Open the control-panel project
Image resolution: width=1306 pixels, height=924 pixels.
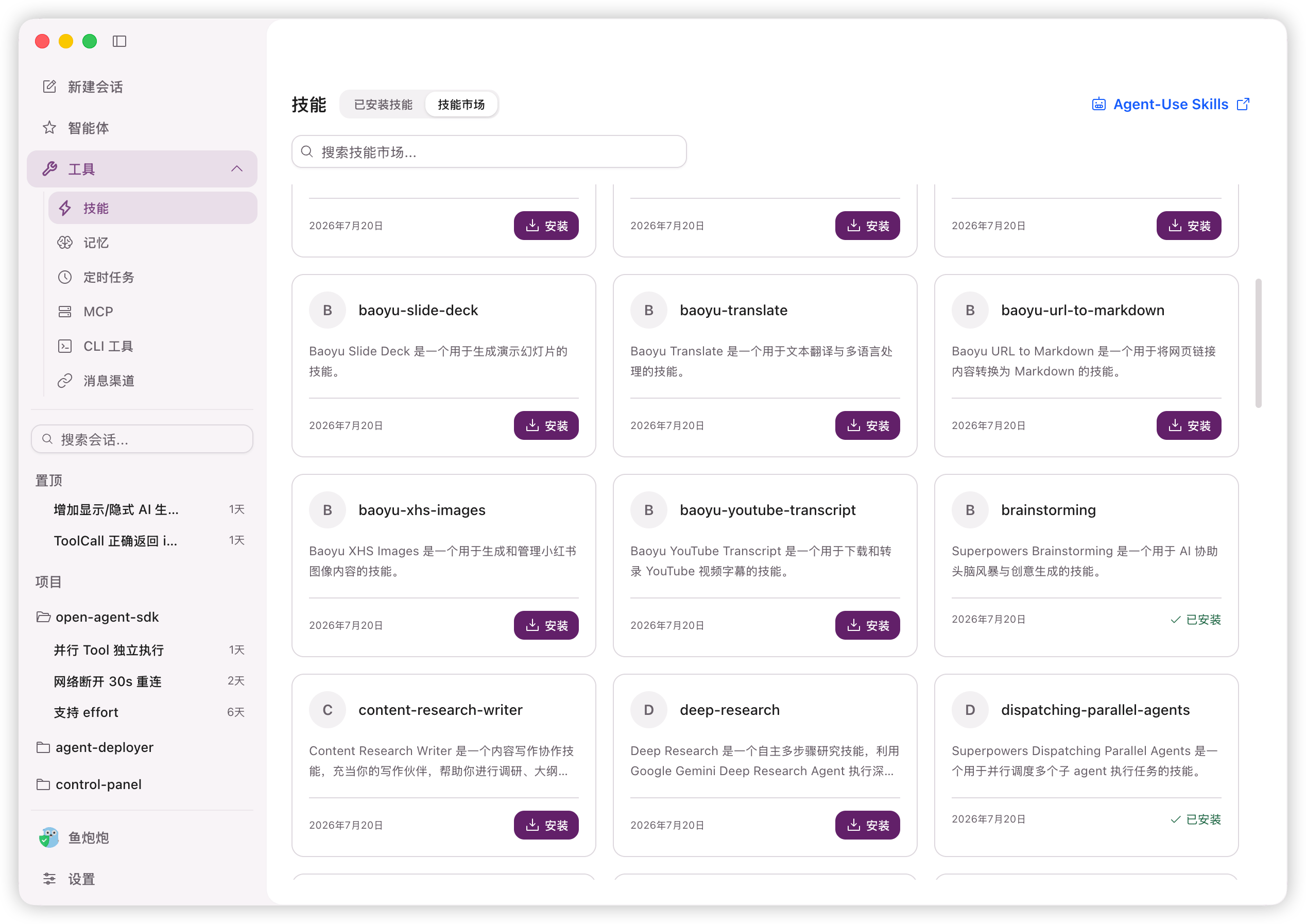[x=142, y=784]
